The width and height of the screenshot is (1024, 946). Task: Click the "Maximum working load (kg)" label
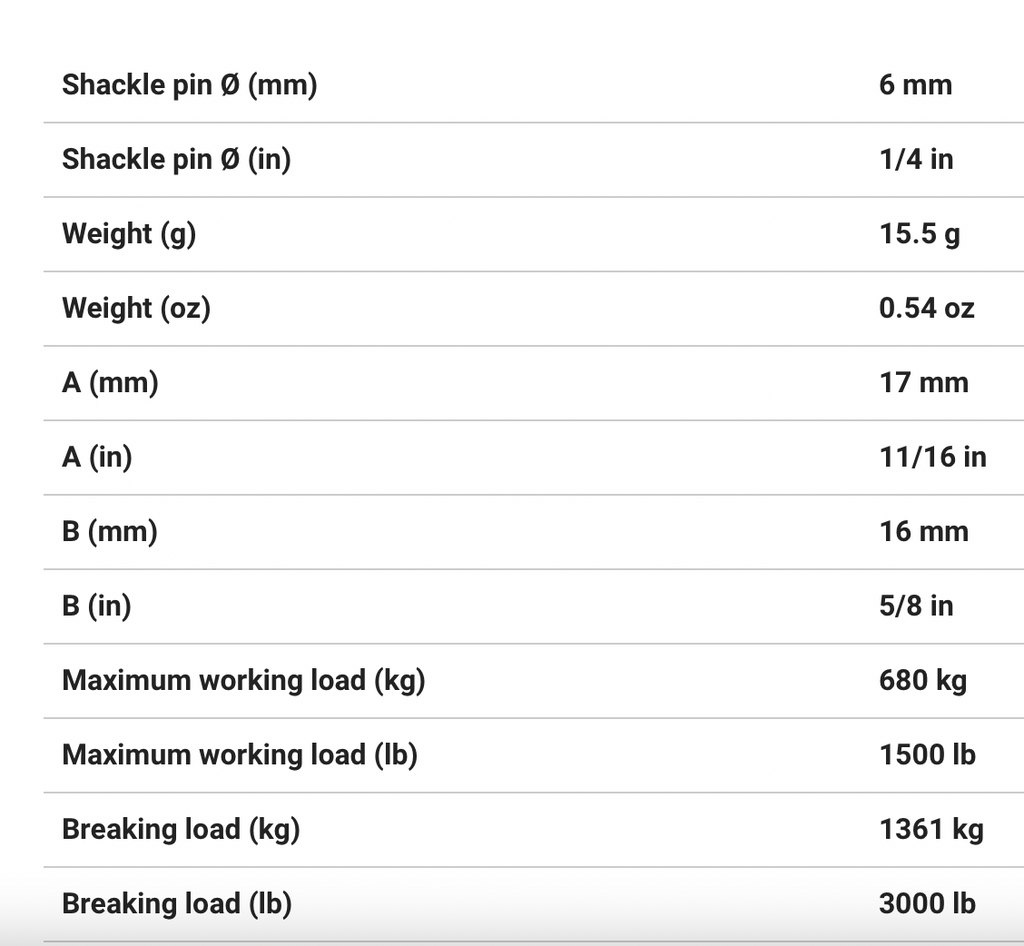pyautogui.click(x=243, y=680)
